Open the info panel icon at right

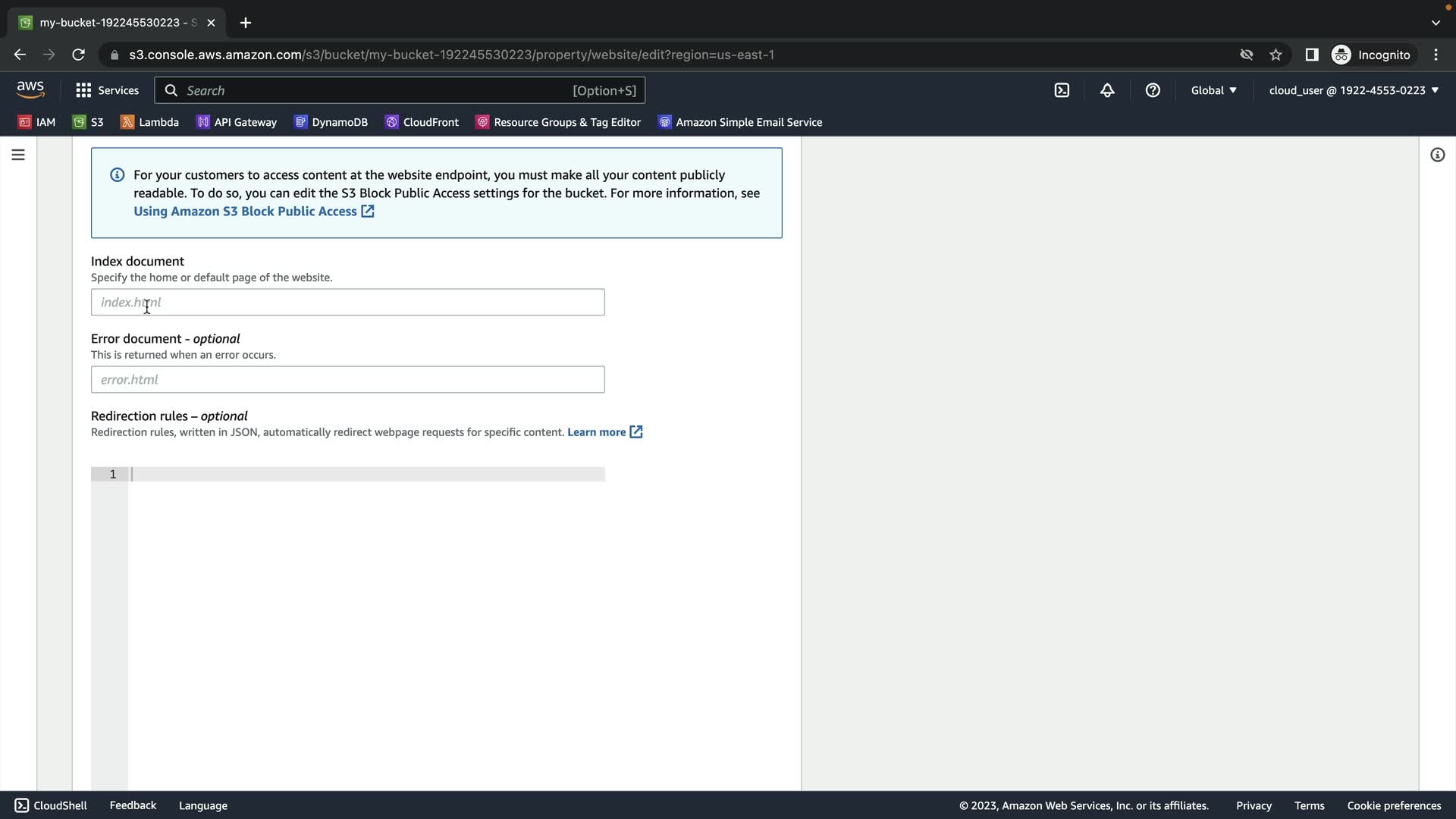point(1437,155)
